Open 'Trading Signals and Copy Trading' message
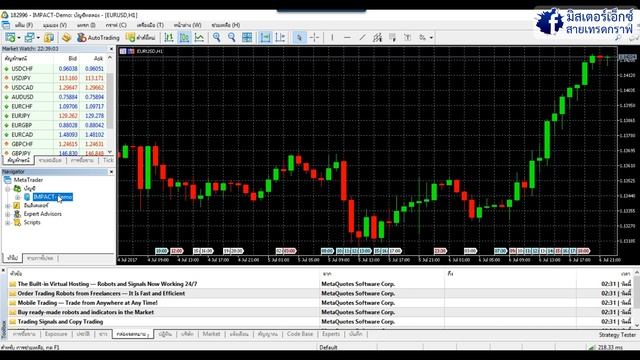Screen dimensions: 640x360 tap(60, 322)
